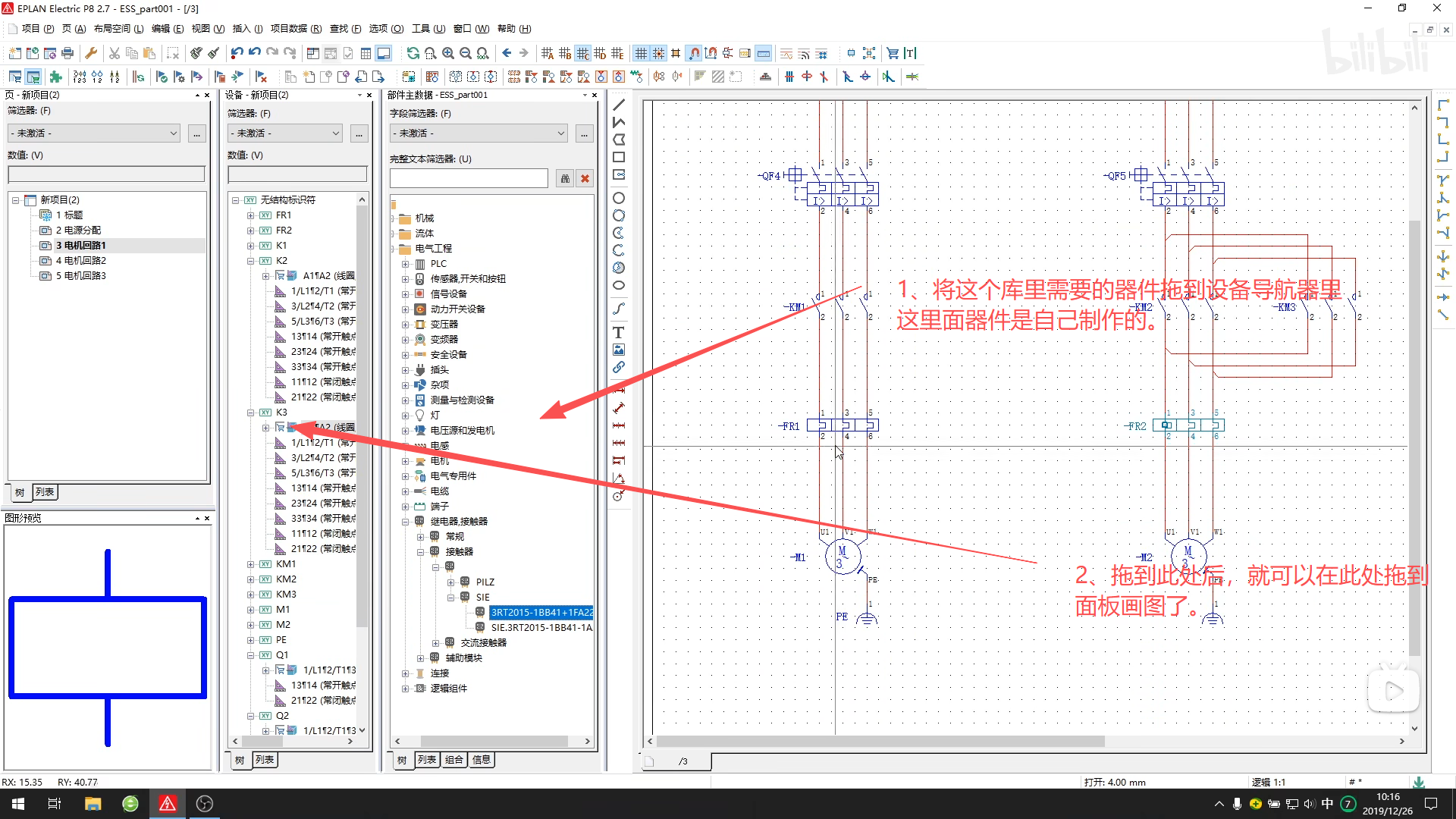Toggle snap to grid button
Viewport: 1456px width, 819px height.
[x=658, y=53]
